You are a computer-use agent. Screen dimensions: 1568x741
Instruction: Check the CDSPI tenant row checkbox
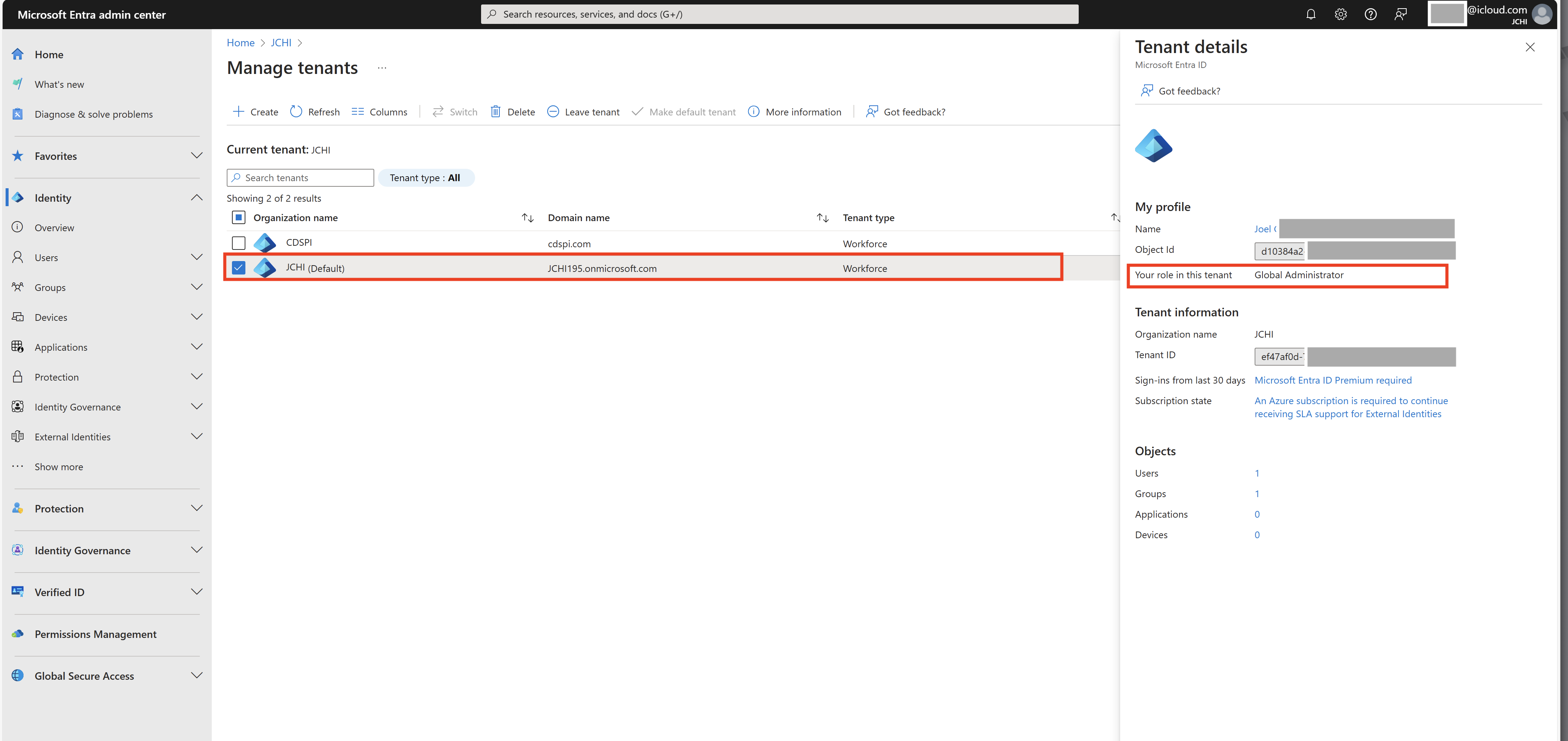(239, 243)
